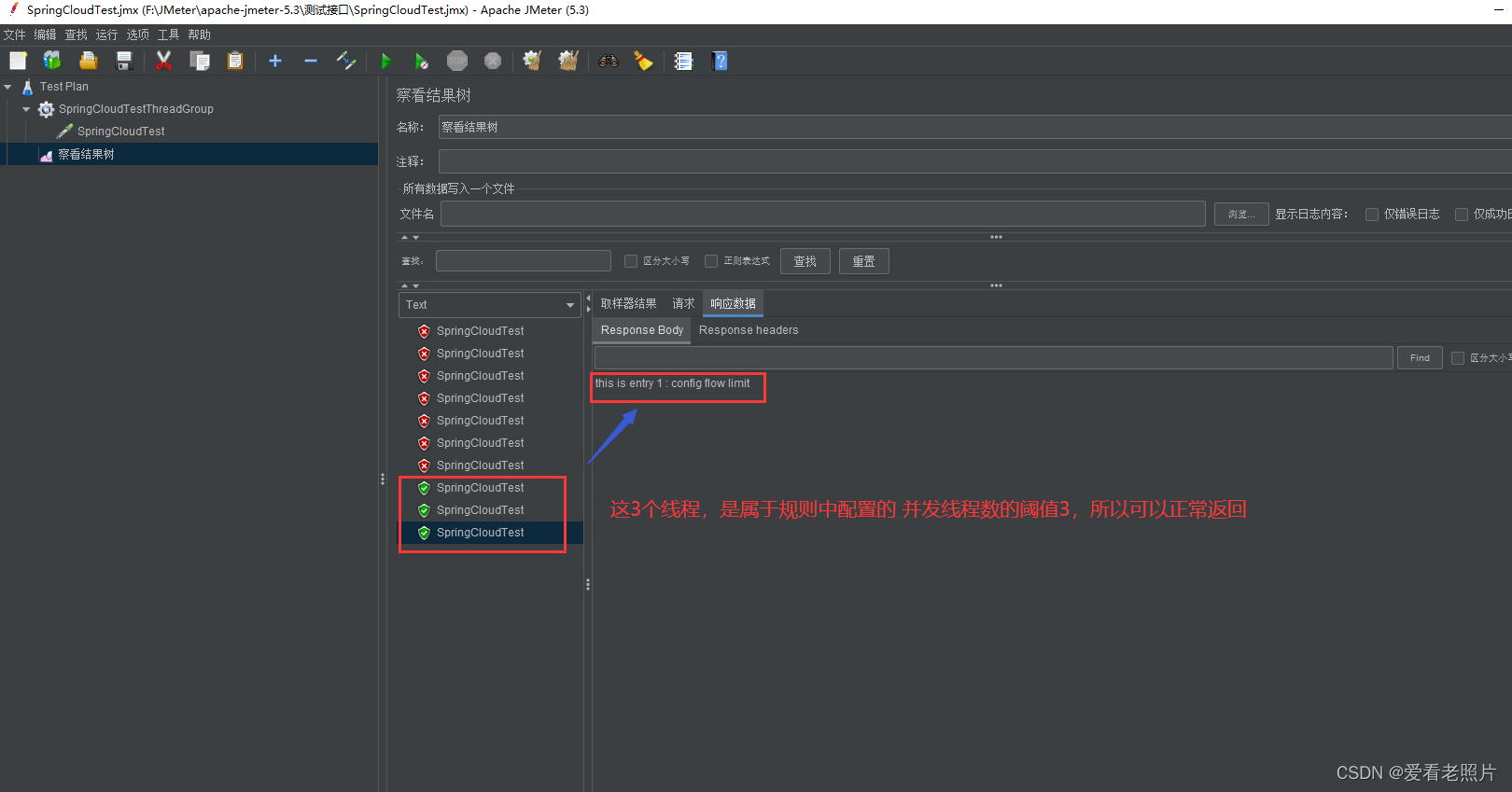The height and width of the screenshot is (792, 1512).
Task: Clear all results with the double broom icon
Action: pos(568,61)
